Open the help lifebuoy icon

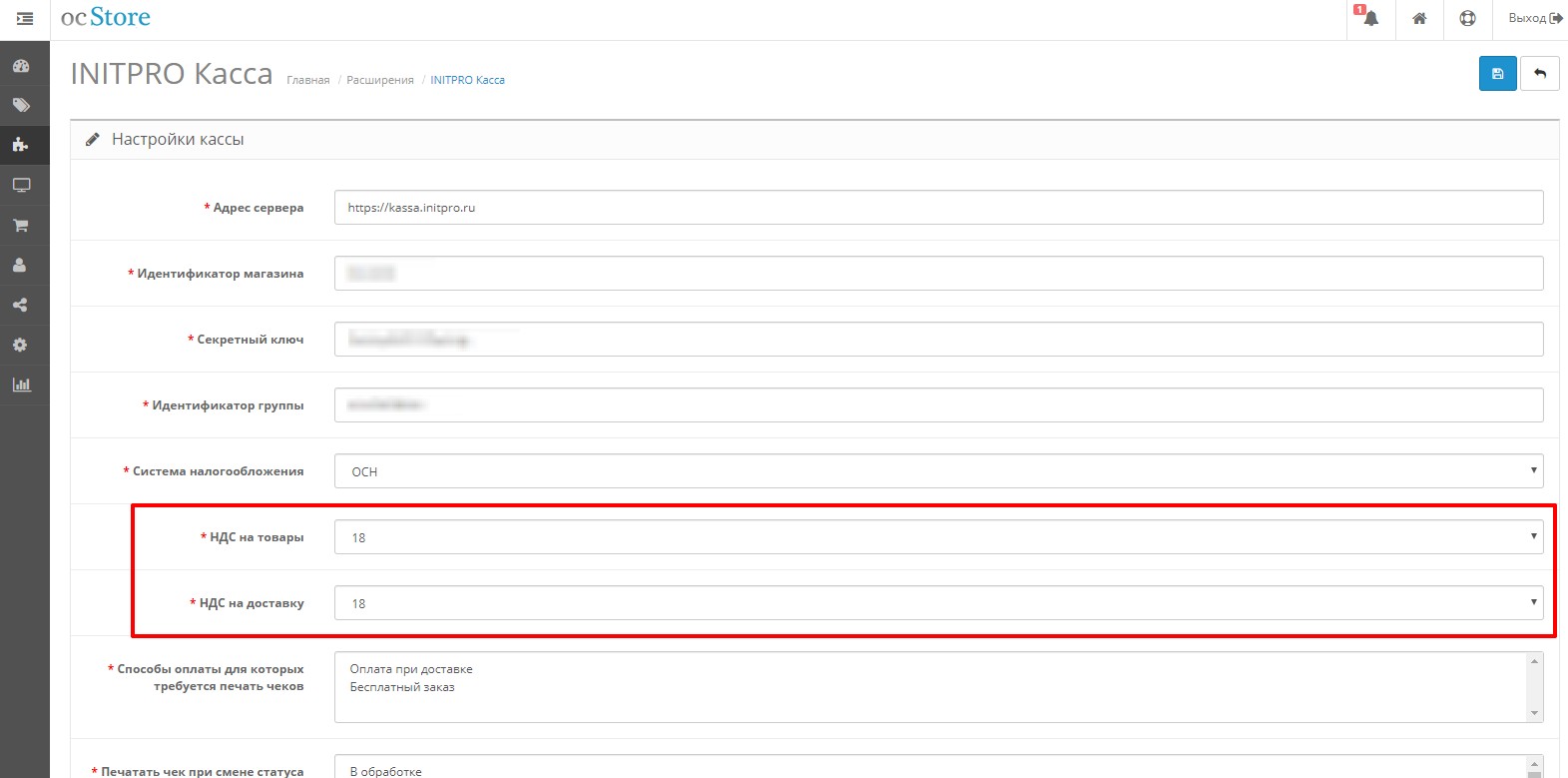pos(1467,18)
